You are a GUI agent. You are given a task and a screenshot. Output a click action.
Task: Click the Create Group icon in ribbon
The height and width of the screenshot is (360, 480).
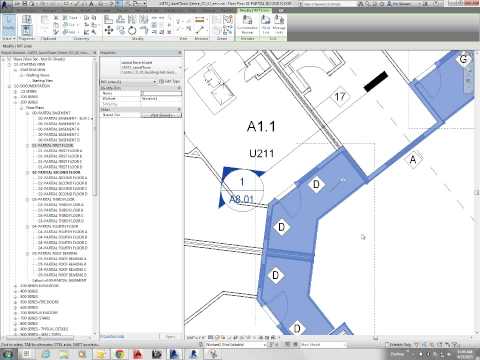pos(228,20)
